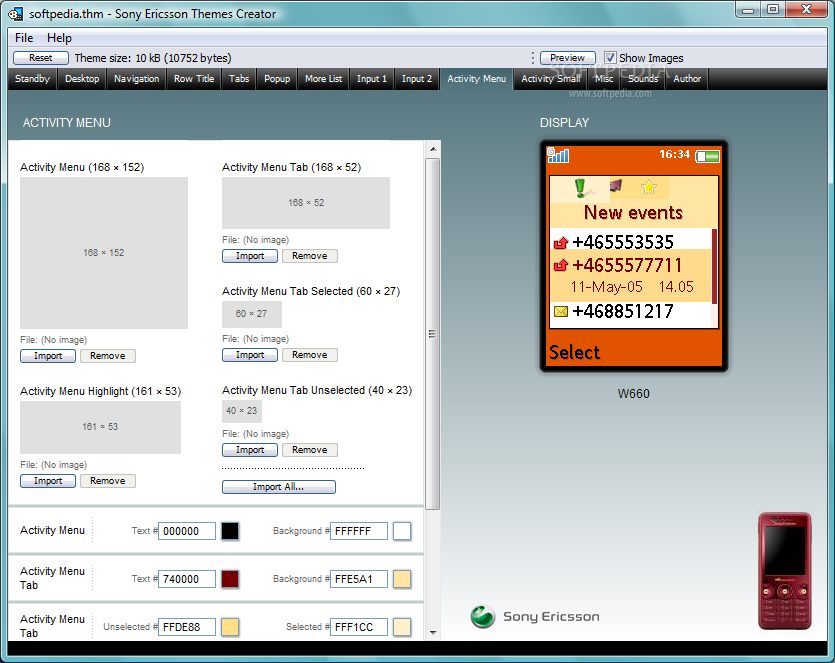
Task: Switch to the Sounds tab
Action: tap(643, 79)
